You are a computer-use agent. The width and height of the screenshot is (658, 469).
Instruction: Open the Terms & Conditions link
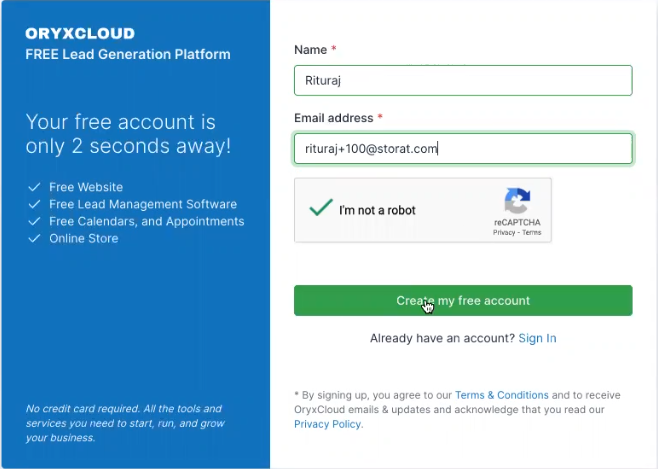[x=501, y=395]
